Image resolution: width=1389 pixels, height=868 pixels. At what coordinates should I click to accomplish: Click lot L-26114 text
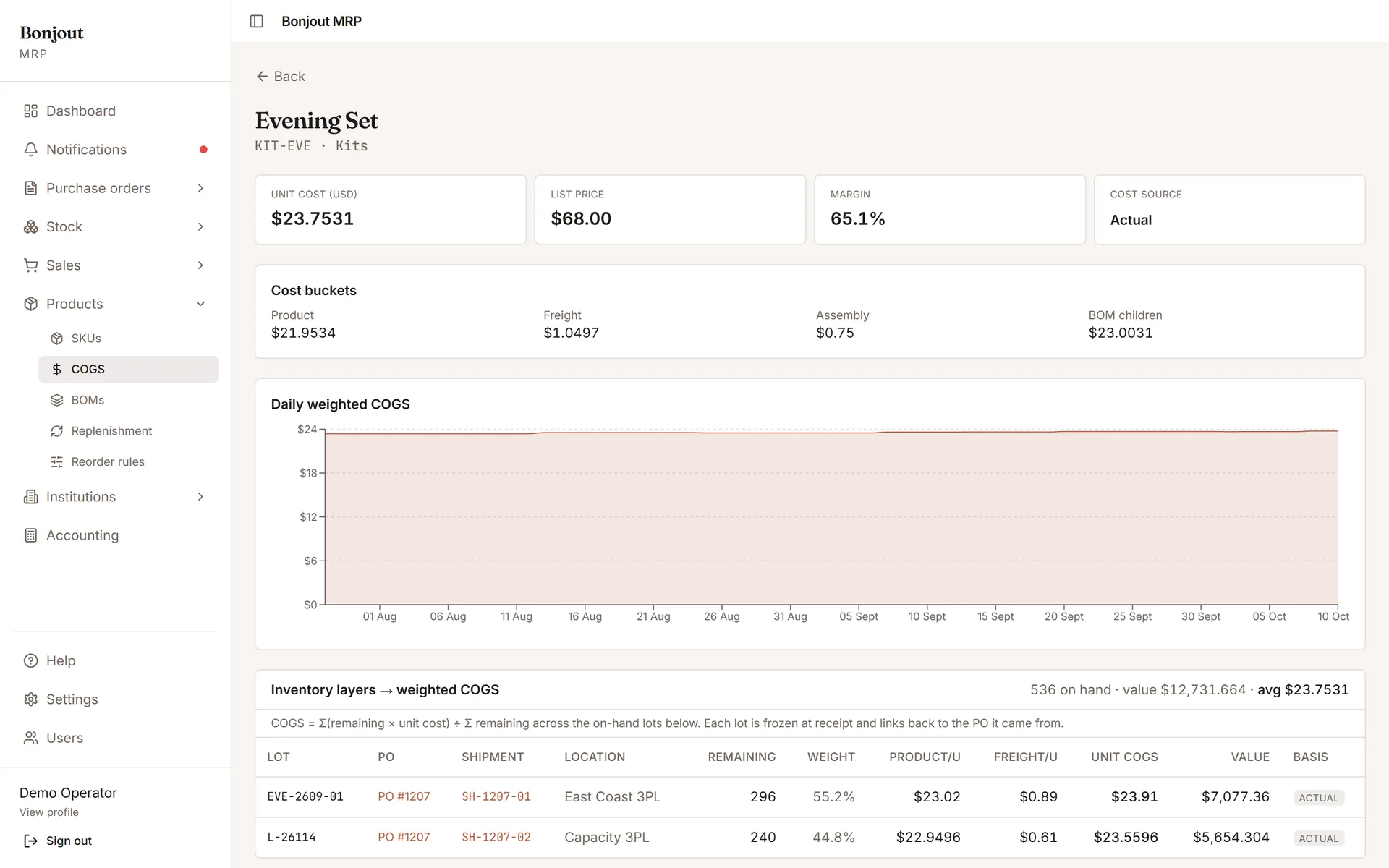[x=292, y=837]
